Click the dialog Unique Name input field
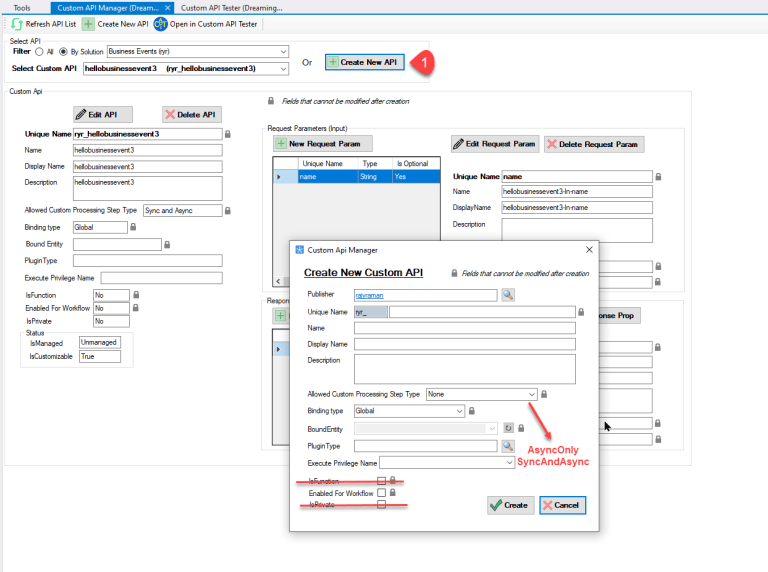The image size is (768, 572). point(482,312)
